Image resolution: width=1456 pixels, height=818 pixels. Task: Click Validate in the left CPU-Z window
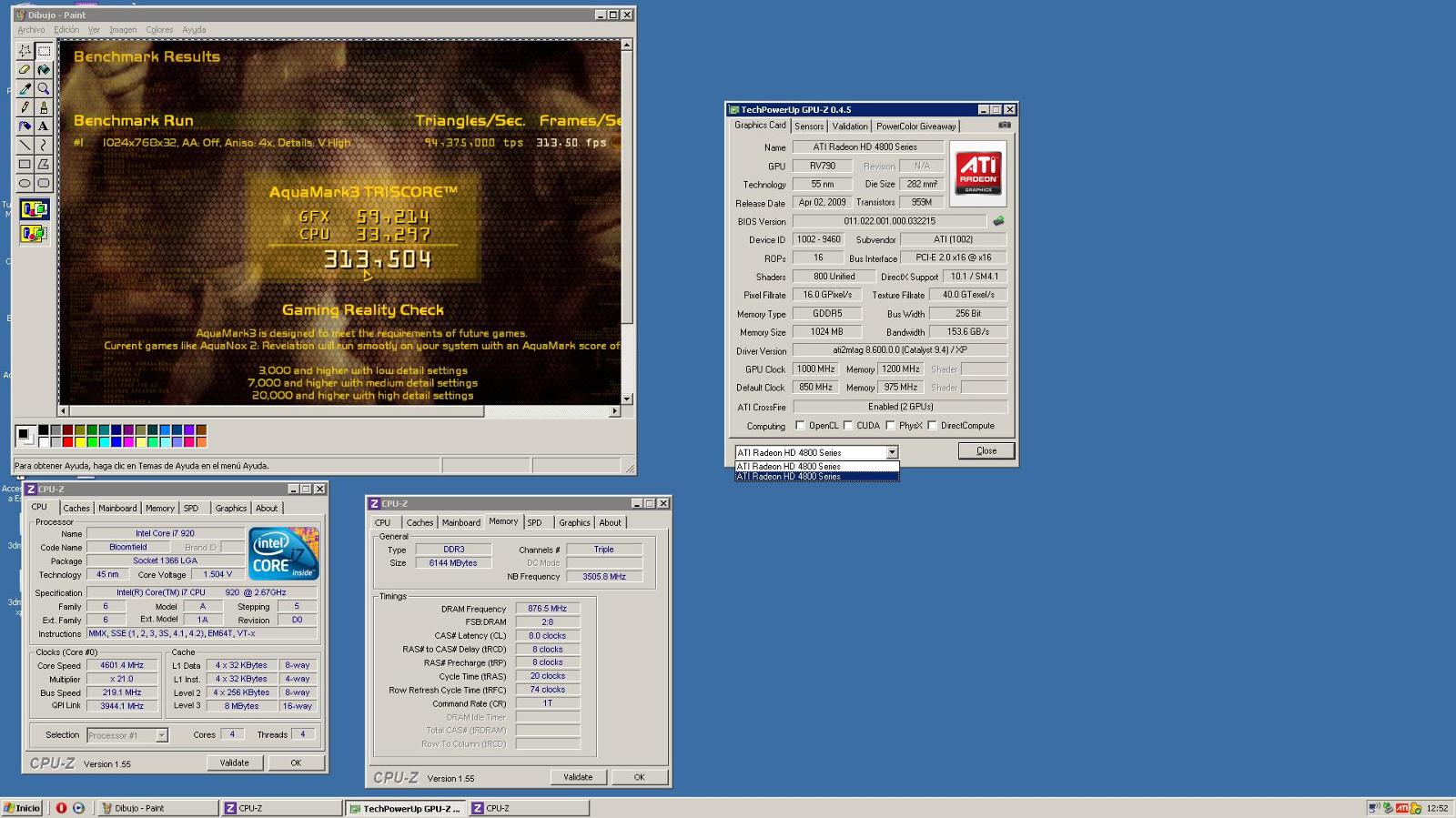click(234, 763)
